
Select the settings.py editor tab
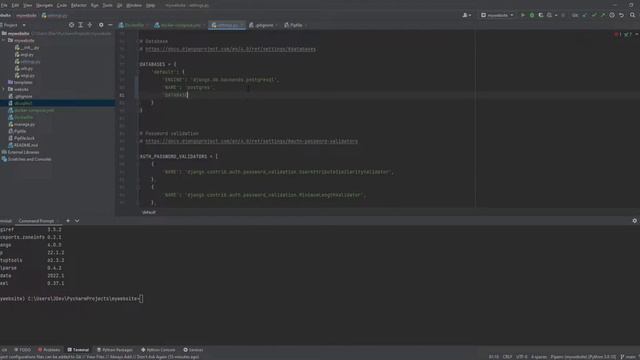click(226, 25)
